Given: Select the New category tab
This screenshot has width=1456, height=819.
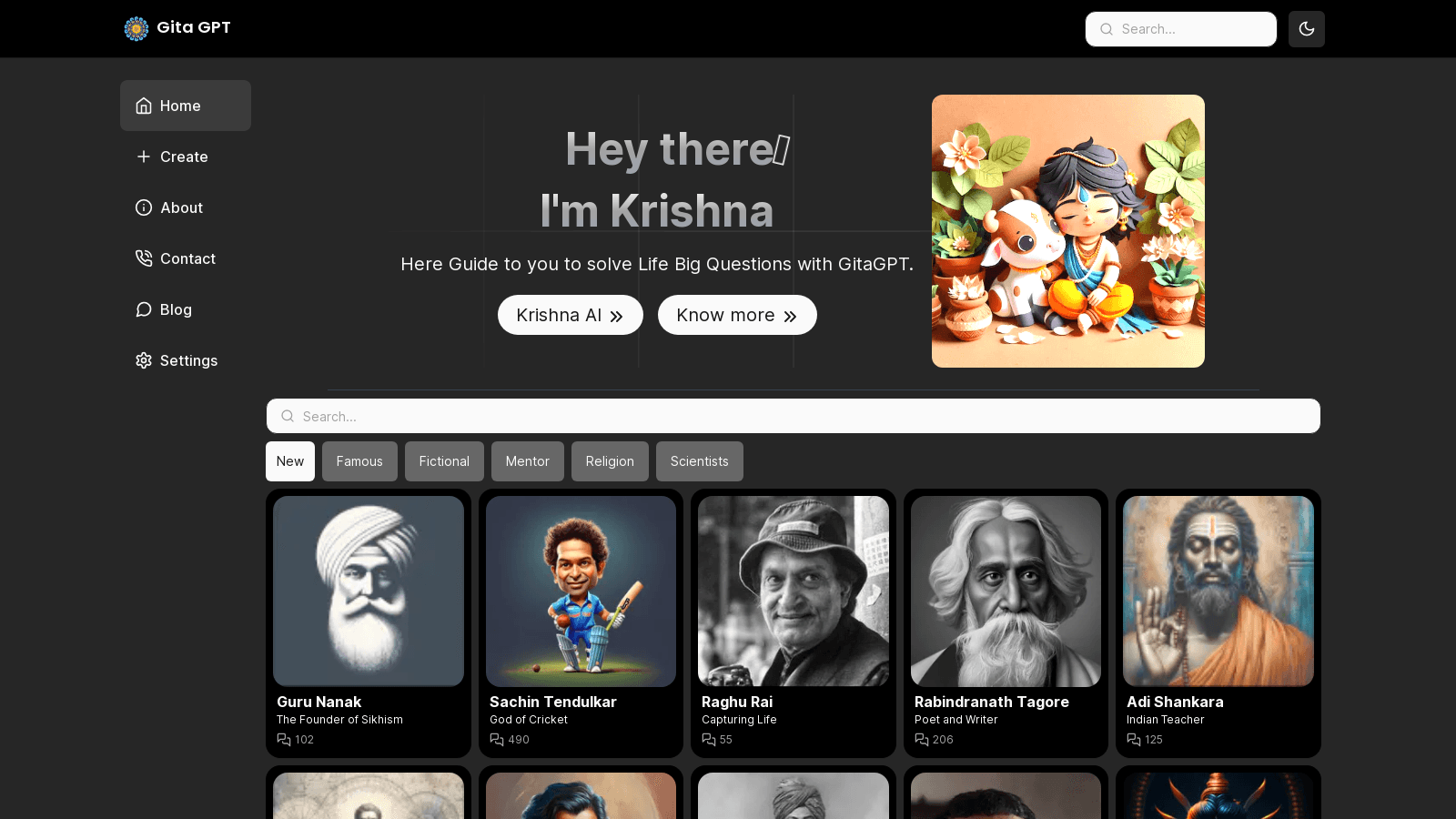Looking at the screenshot, I should (x=290, y=461).
